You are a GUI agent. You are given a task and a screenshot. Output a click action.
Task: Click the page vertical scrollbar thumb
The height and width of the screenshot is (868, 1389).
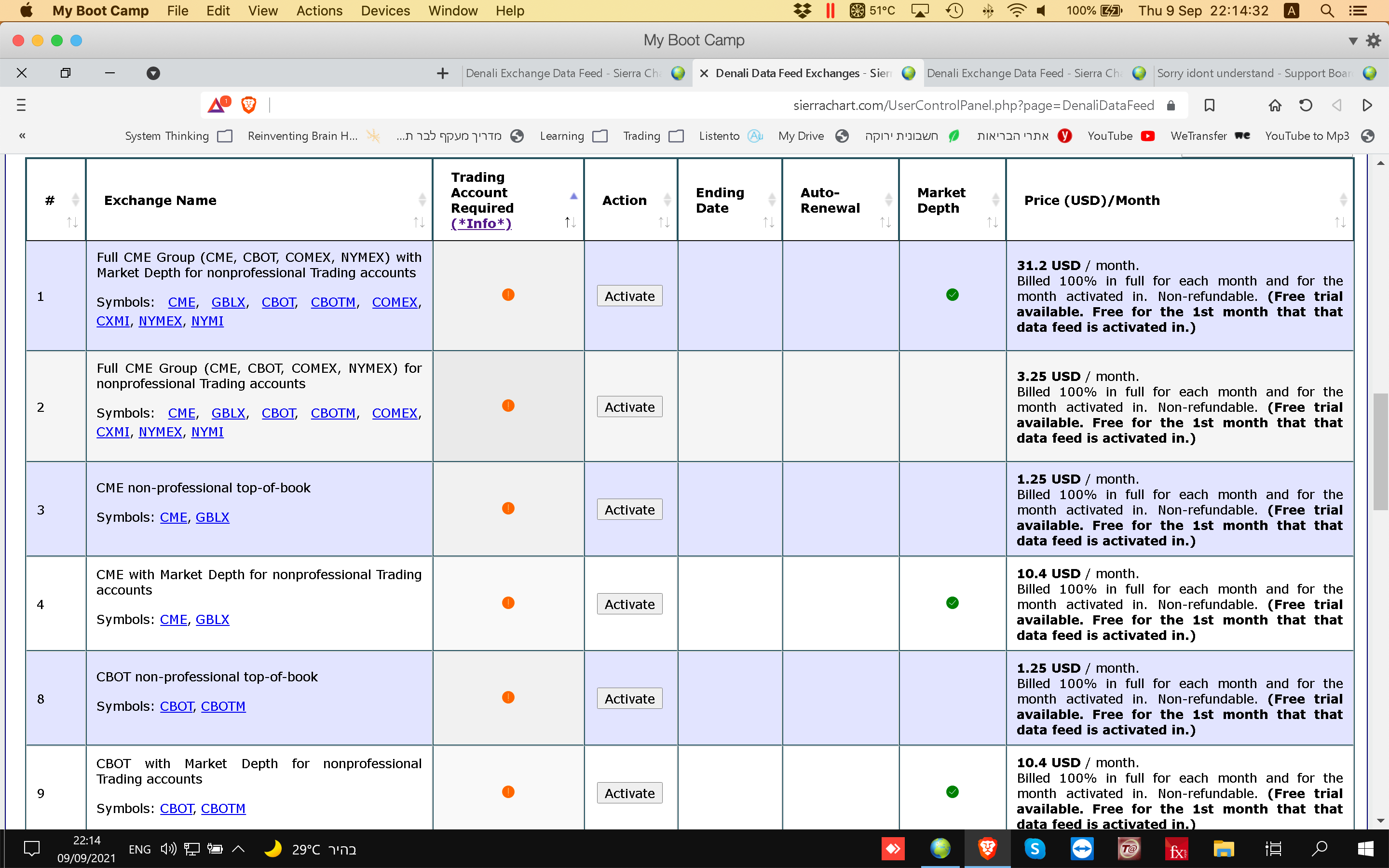(1380, 451)
